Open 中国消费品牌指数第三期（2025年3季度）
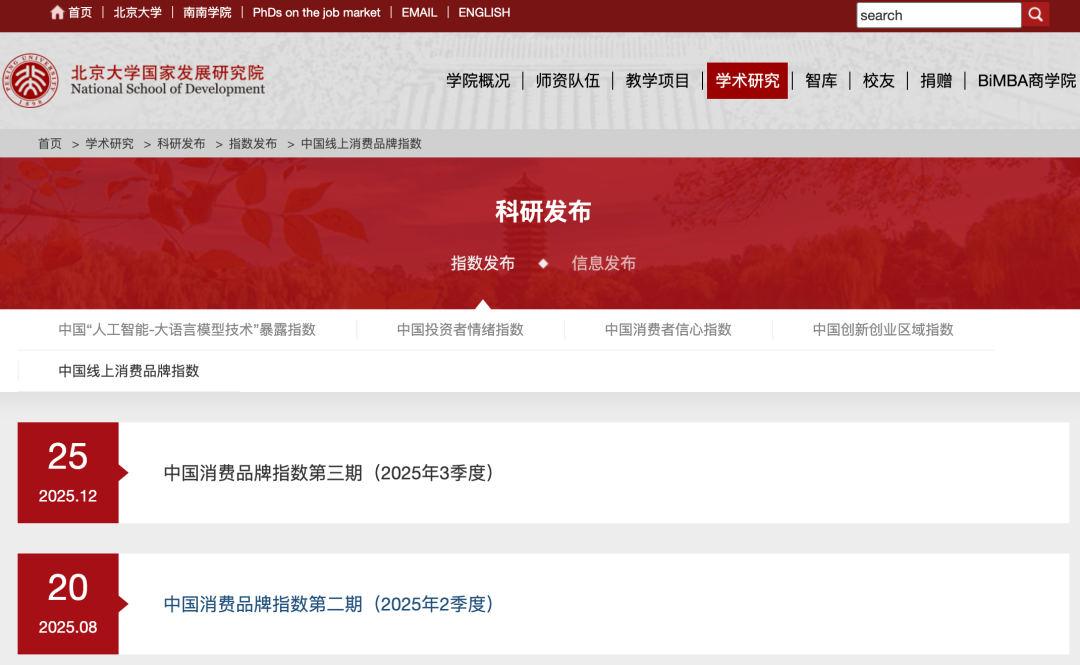1080x665 pixels. 328,472
